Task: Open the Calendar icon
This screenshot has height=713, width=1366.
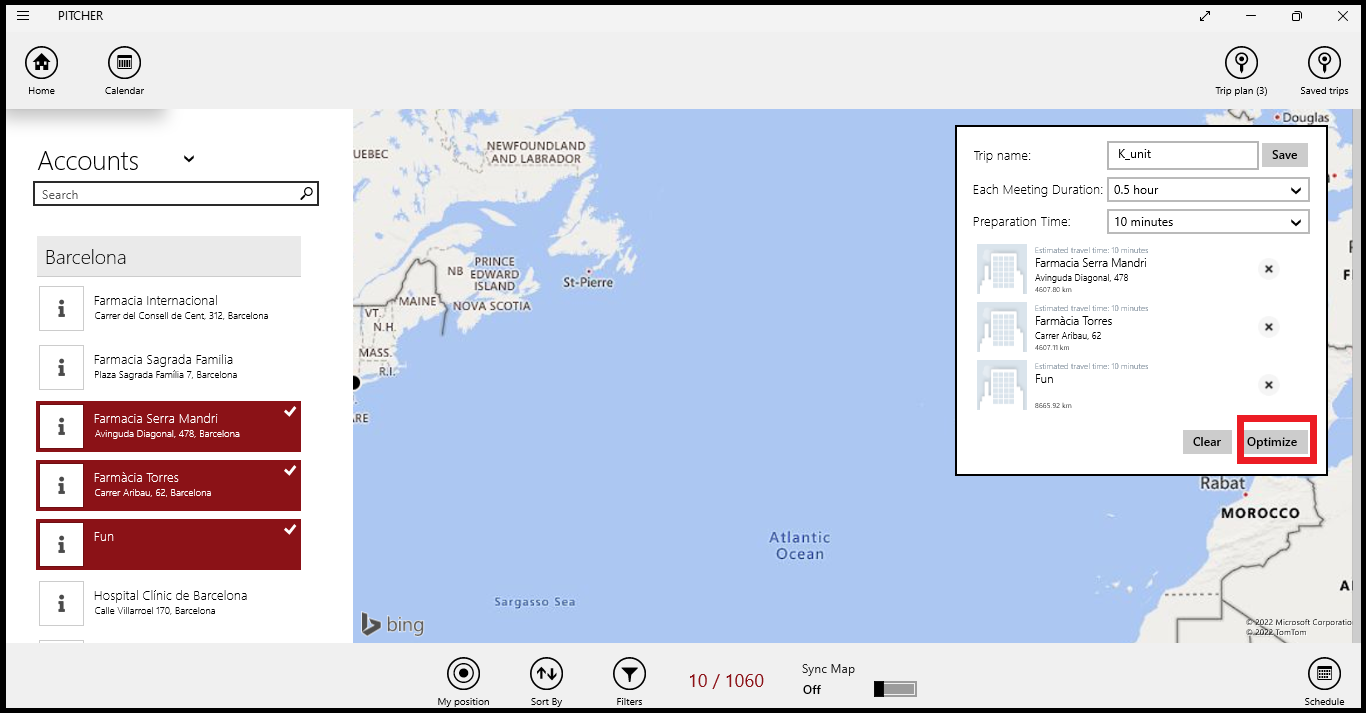Action: click(124, 63)
